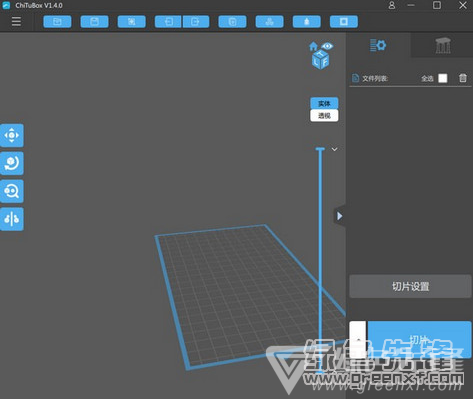Open 切片设置 slice settings
The height and width of the screenshot is (399, 473).
pyautogui.click(x=410, y=286)
